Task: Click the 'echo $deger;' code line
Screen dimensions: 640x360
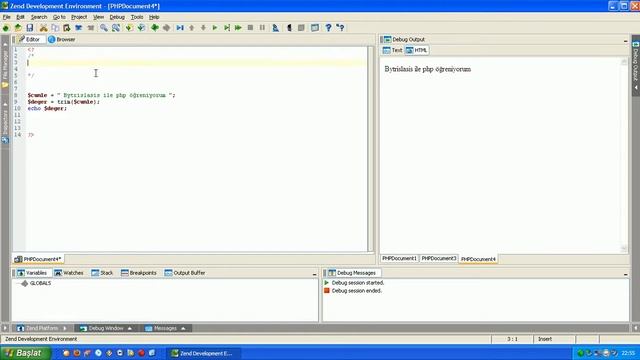Action: (x=47, y=108)
